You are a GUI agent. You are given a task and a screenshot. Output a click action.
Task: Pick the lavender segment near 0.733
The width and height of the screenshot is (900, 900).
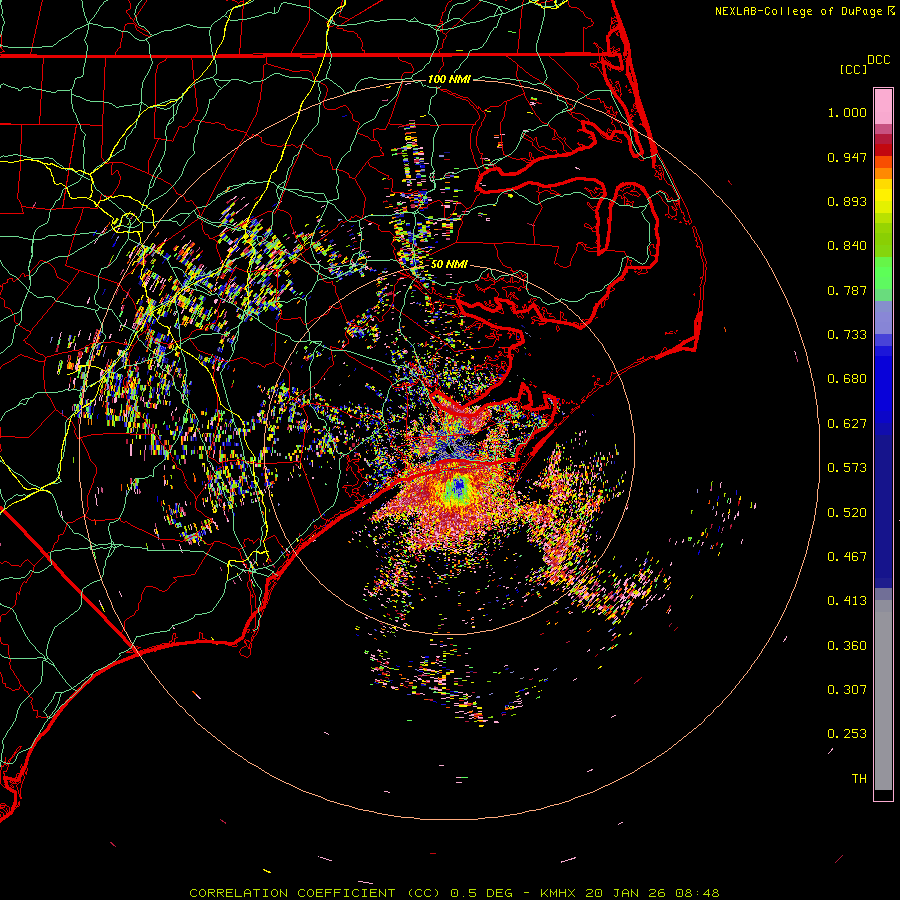pyautogui.click(x=883, y=317)
